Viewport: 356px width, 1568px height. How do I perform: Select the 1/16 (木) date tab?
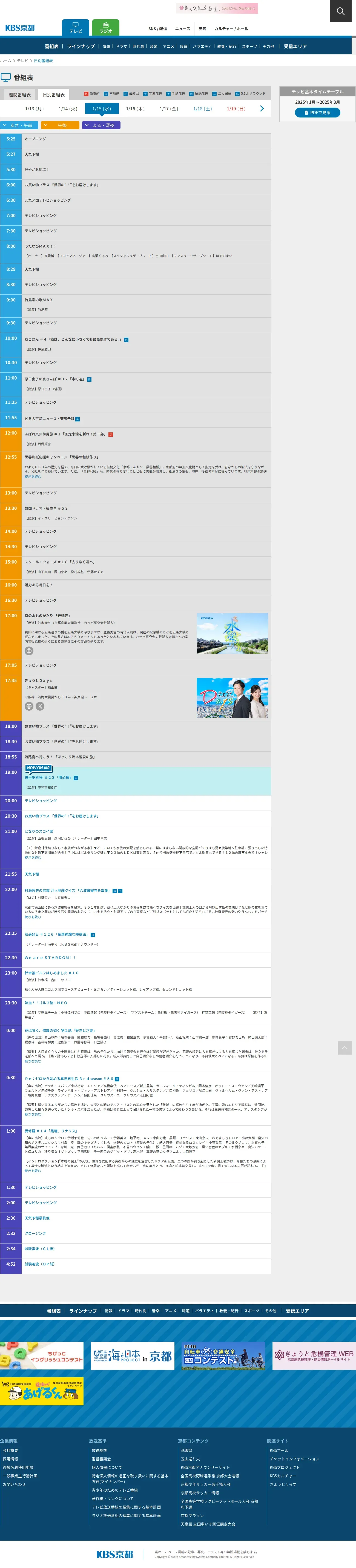click(x=135, y=109)
